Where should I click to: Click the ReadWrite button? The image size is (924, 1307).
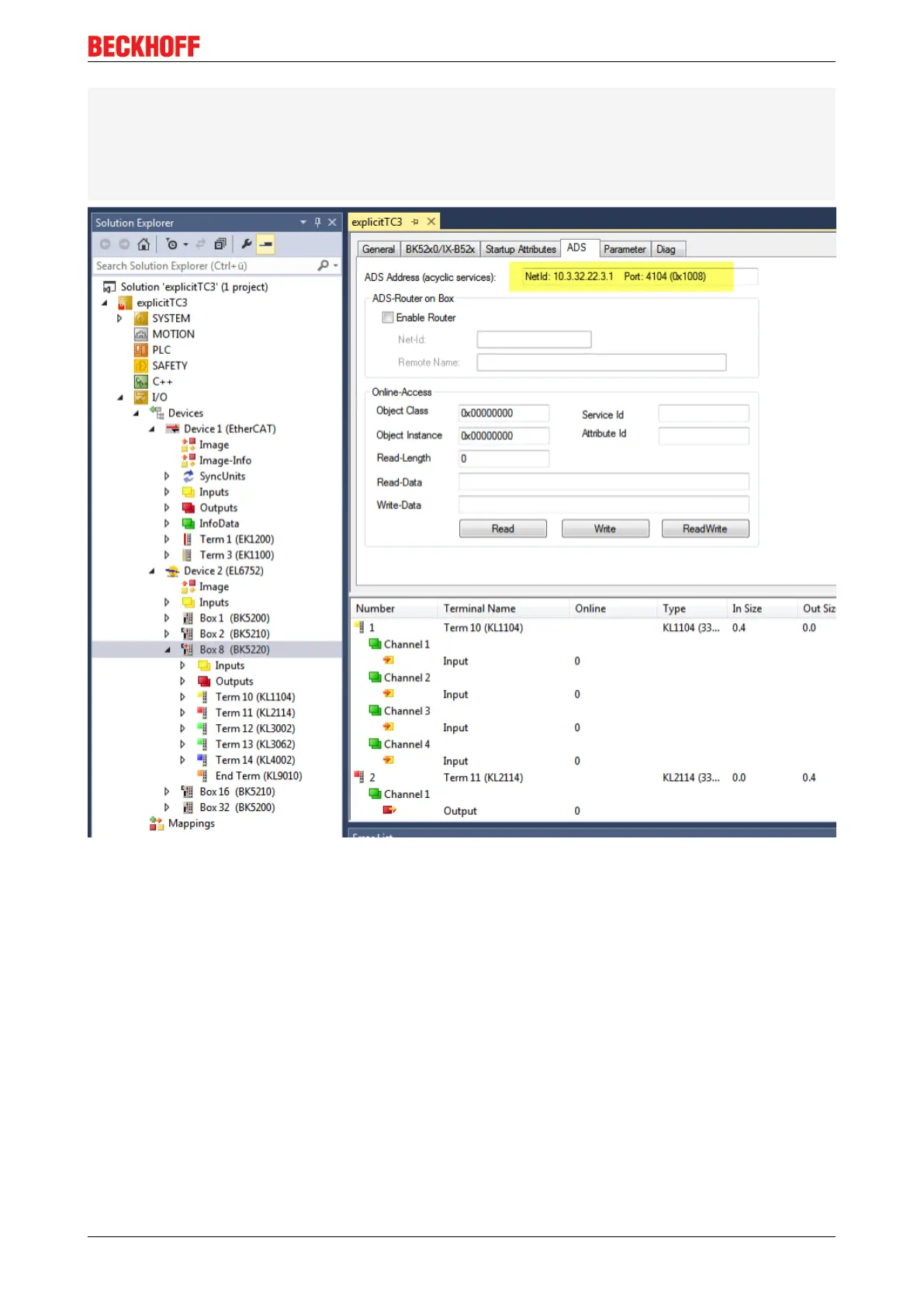point(705,529)
